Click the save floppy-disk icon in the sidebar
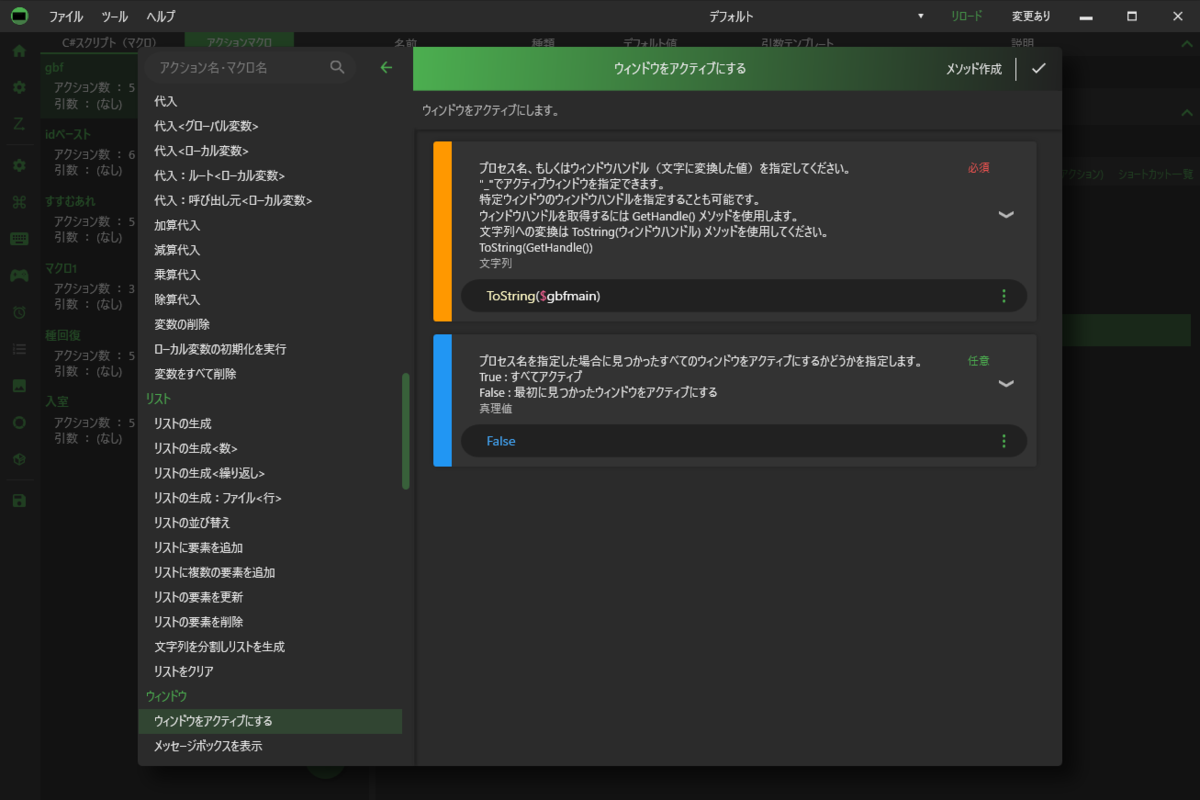Screen dimensions: 1200x800 point(19,500)
